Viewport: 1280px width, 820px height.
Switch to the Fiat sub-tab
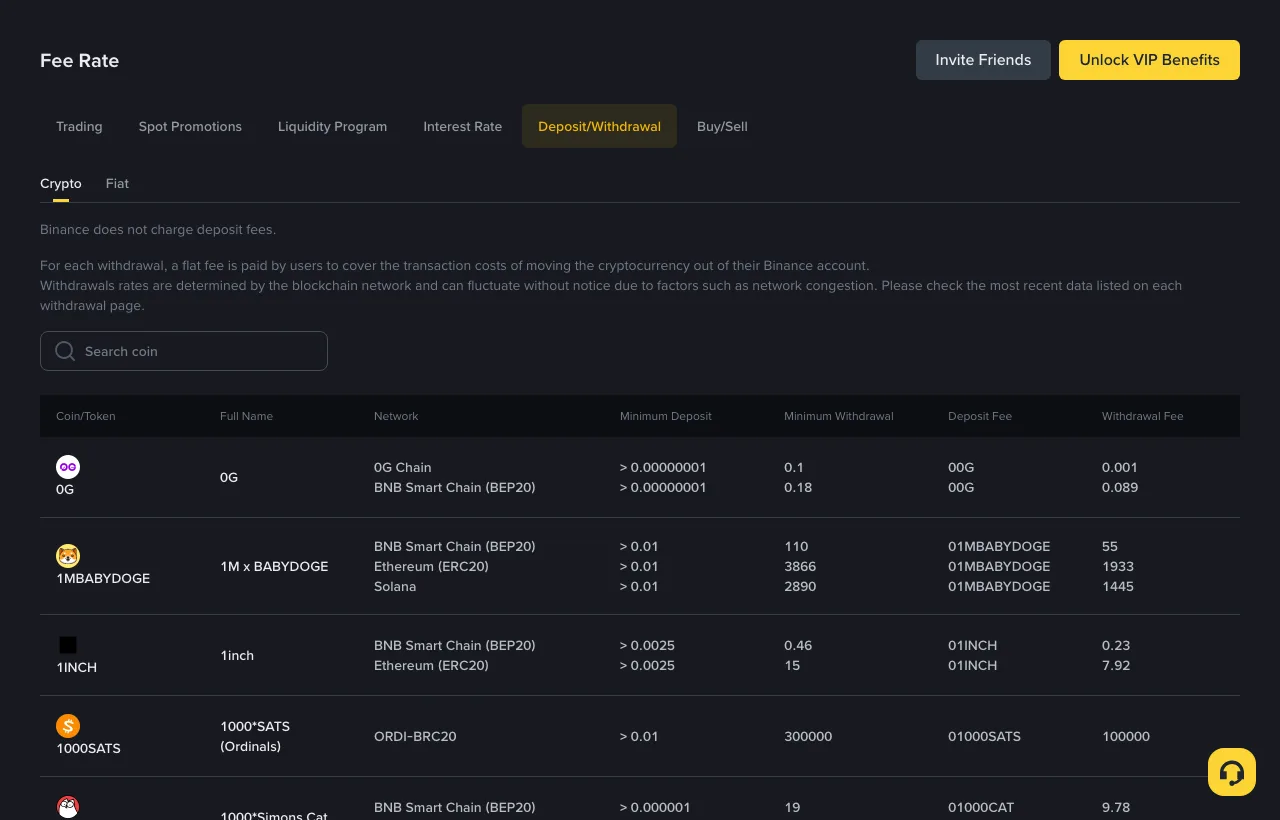coord(117,184)
